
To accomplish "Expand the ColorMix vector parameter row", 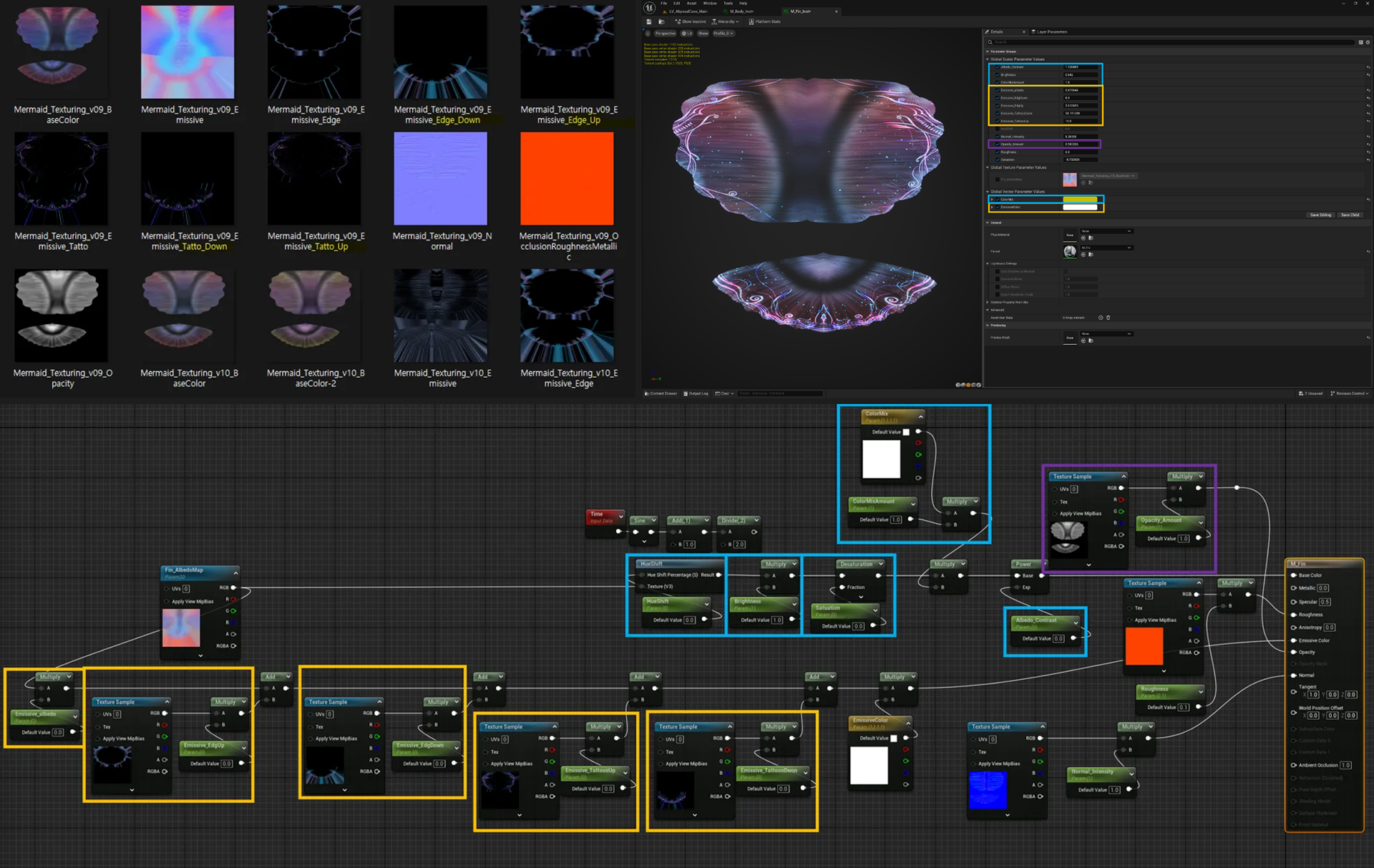I will coord(992,200).
